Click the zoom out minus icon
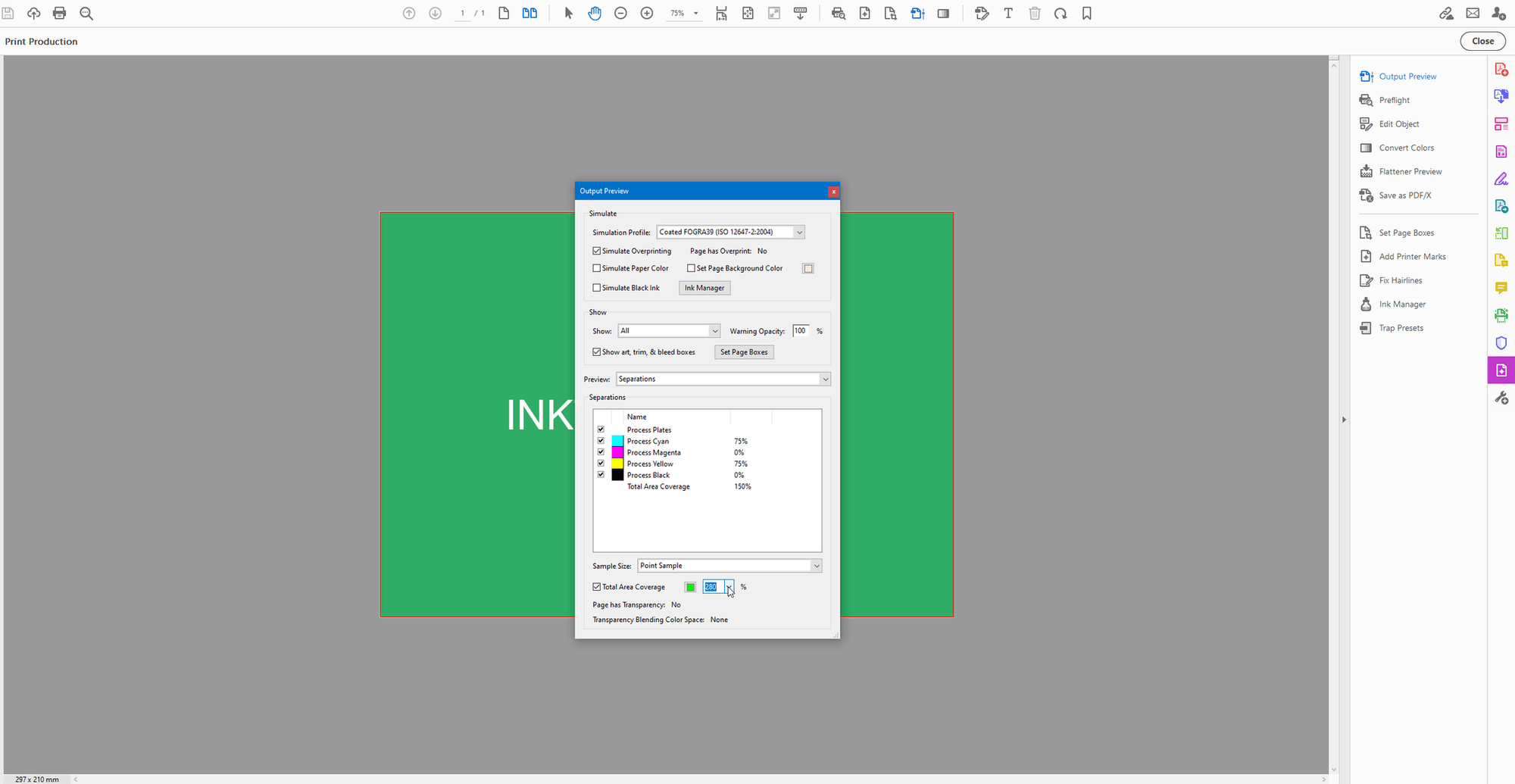The image size is (1515, 784). (x=620, y=13)
